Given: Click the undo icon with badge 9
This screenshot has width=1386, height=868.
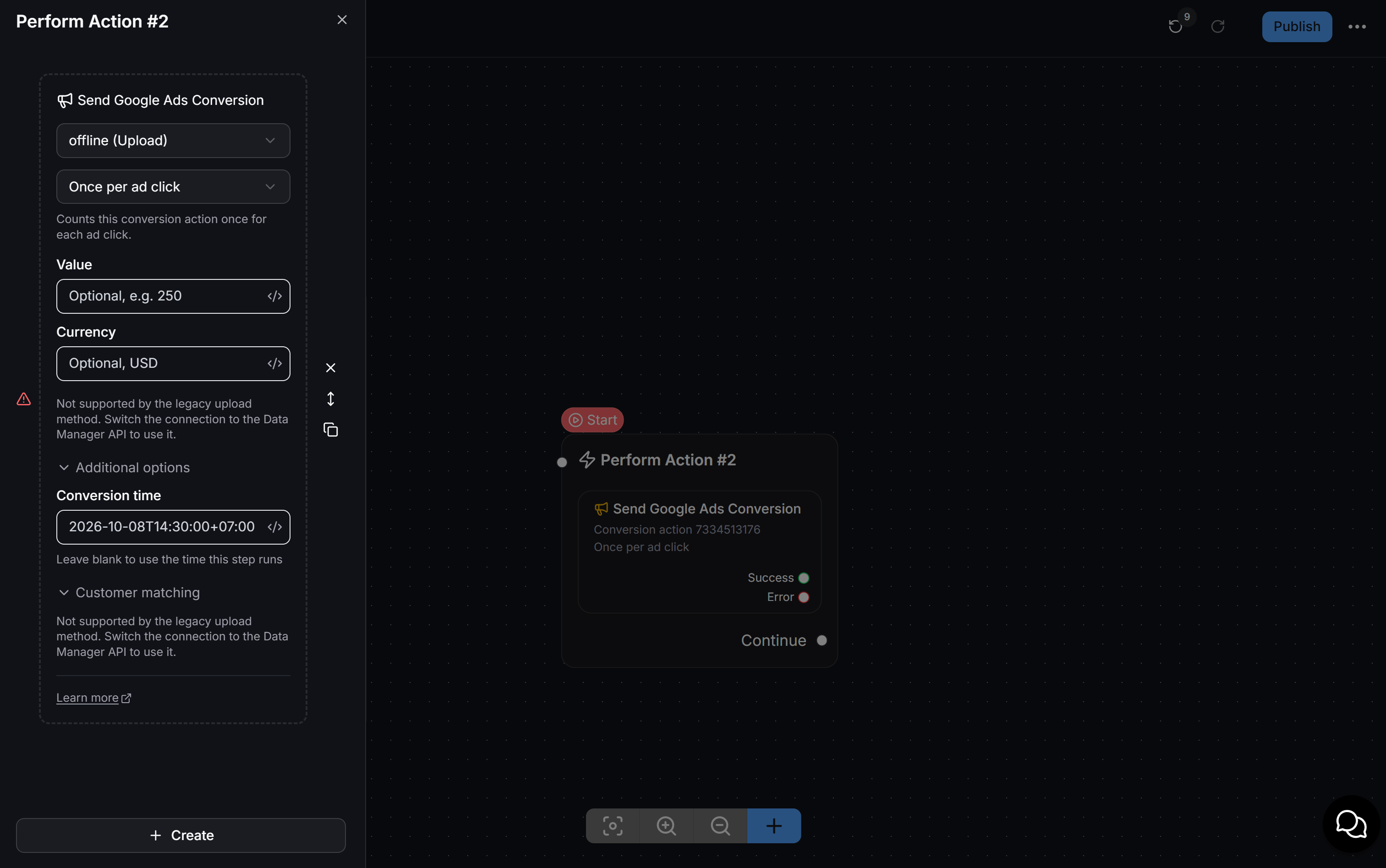Looking at the screenshot, I should pyautogui.click(x=1175, y=27).
